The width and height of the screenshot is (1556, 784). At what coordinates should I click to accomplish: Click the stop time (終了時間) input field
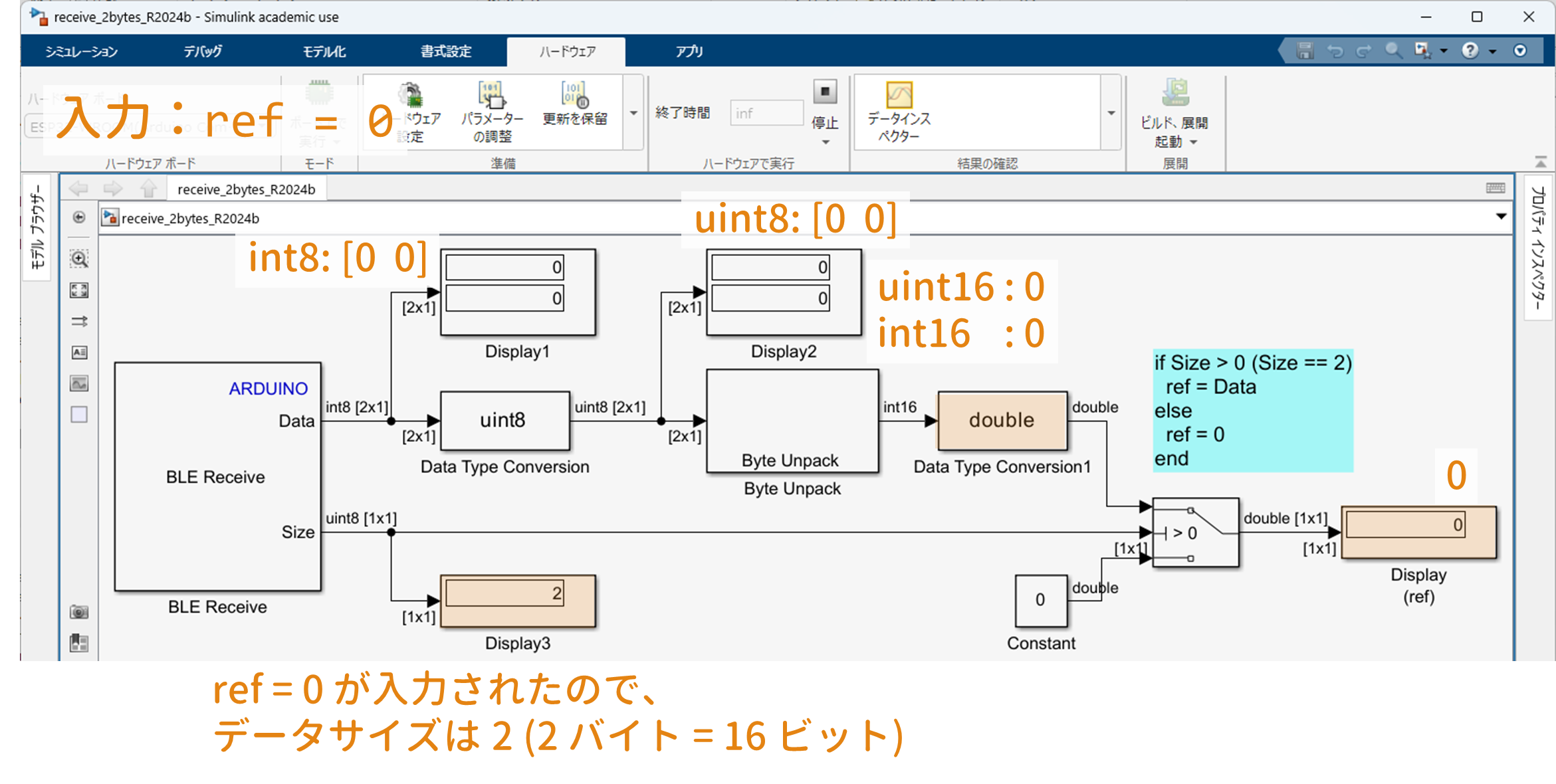[x=766, y=113]
